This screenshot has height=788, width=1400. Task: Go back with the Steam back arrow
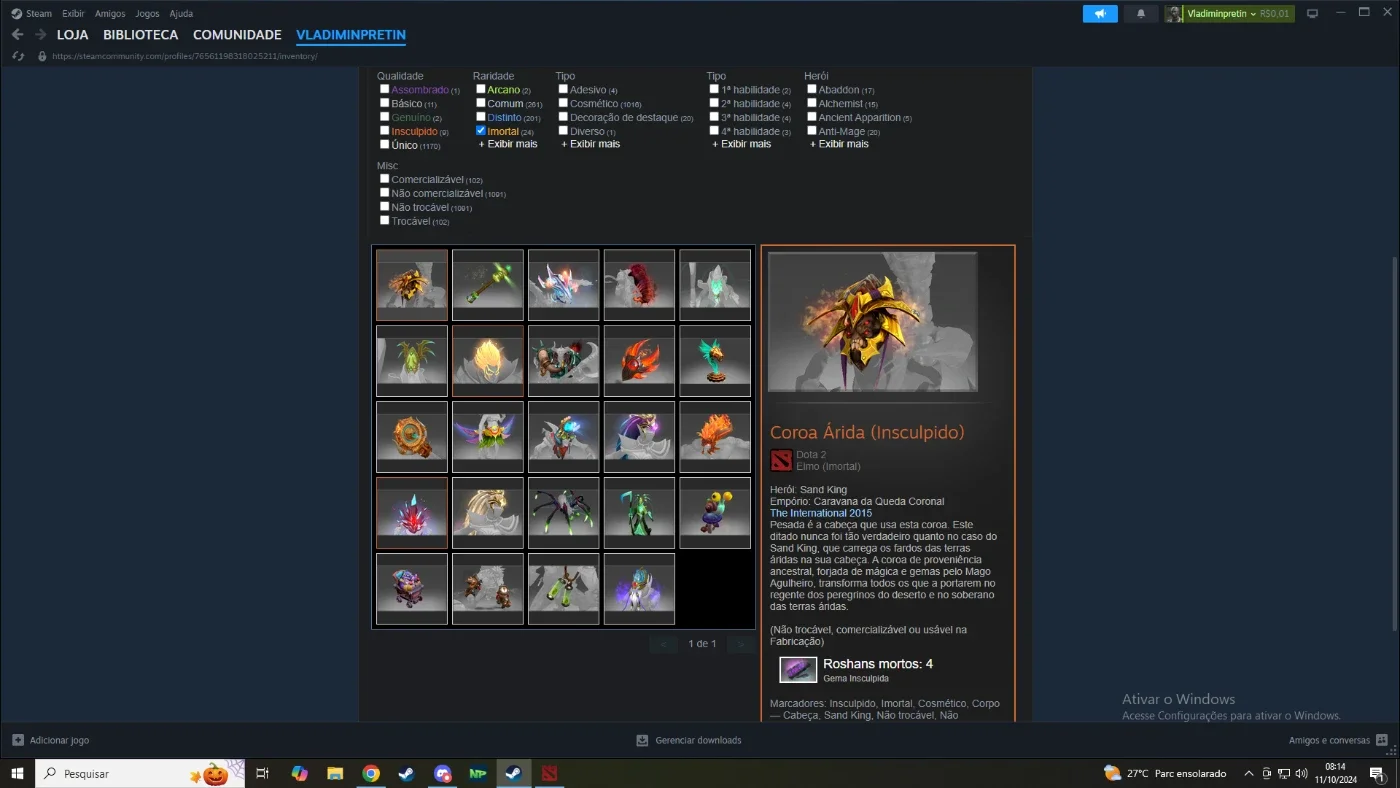pos(17,35)
